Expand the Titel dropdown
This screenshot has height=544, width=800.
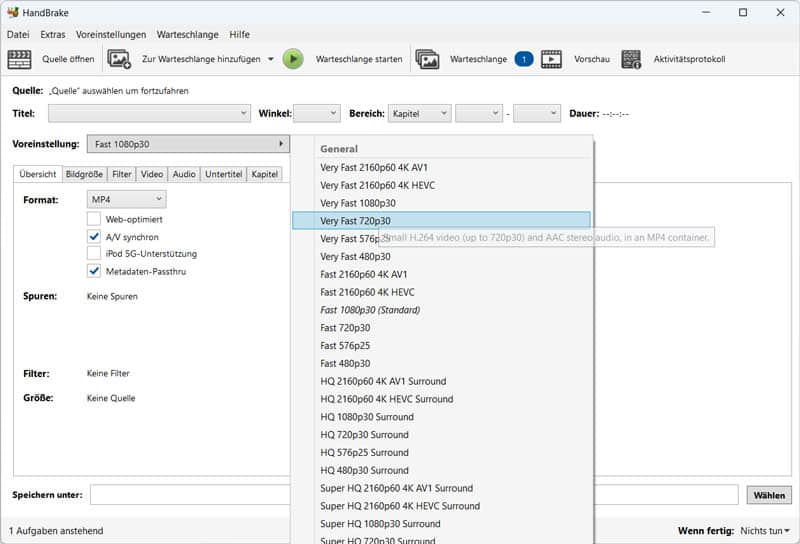point(149,113)
